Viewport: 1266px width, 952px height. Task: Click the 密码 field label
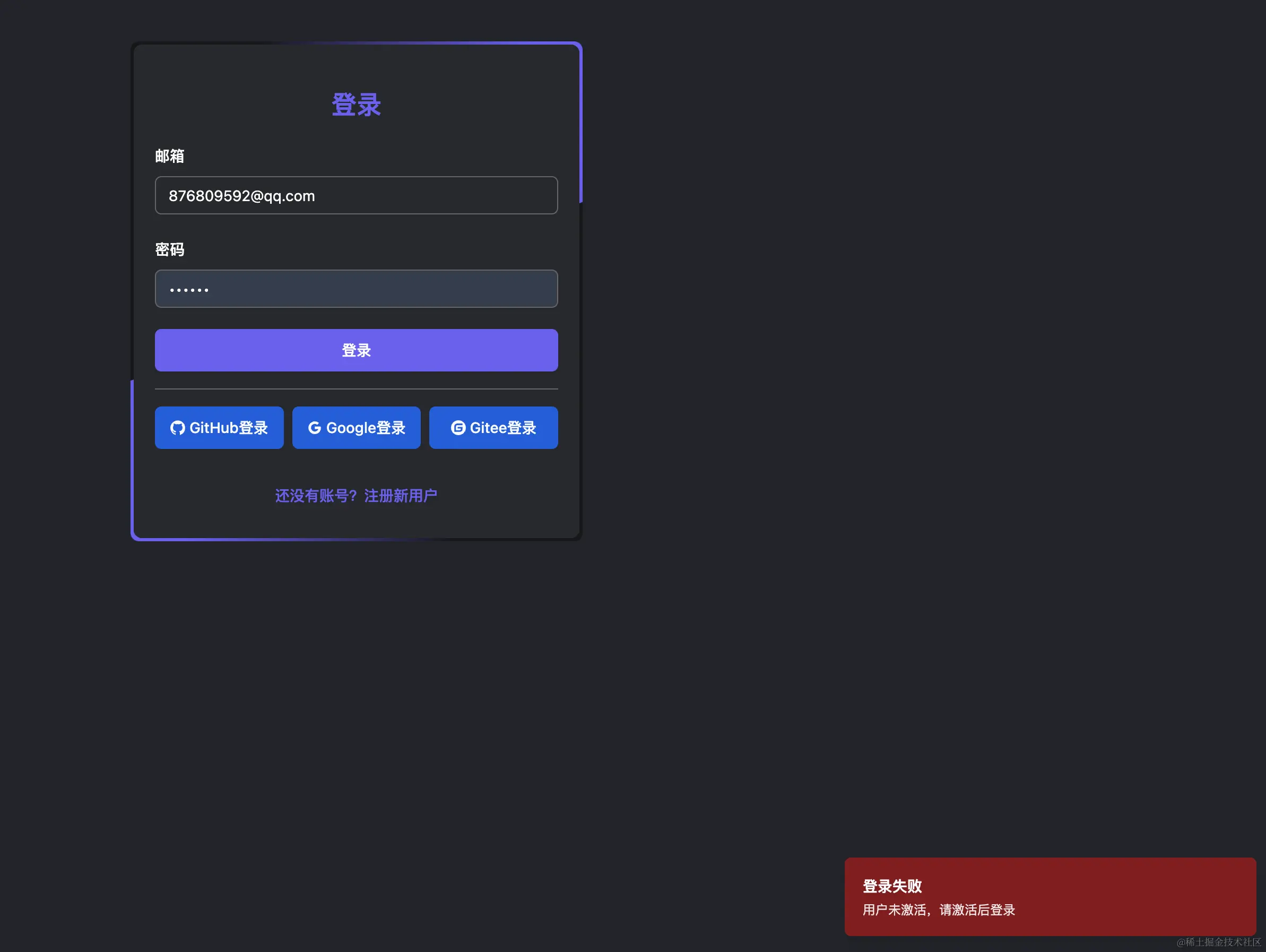[x=169, y=249]
